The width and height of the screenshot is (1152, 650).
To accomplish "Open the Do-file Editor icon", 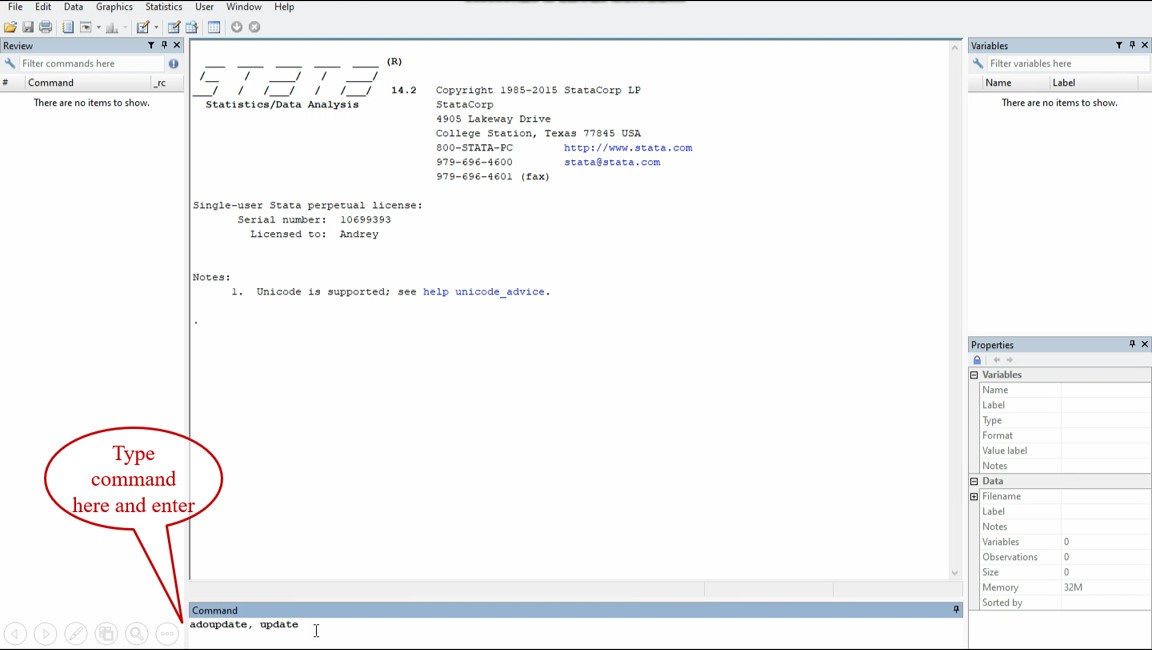I will pyautogui.click(x=143, y=27).
